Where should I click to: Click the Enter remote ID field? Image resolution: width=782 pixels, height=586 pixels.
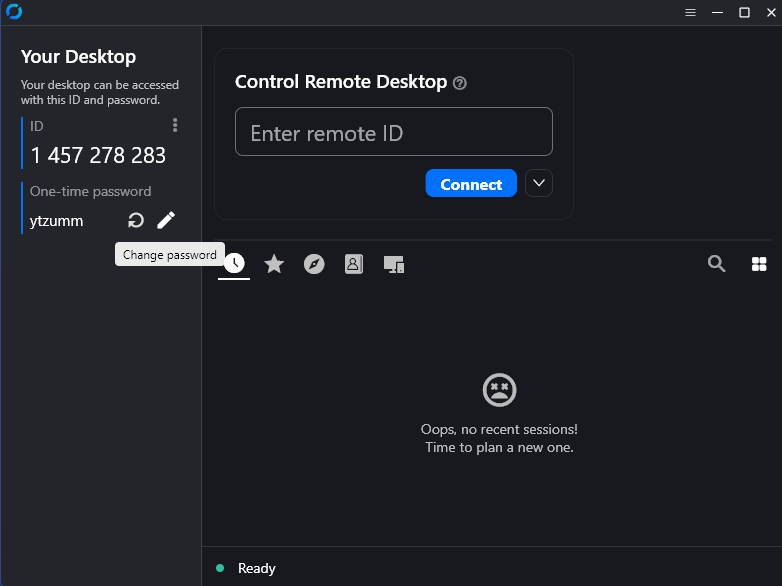393,132
